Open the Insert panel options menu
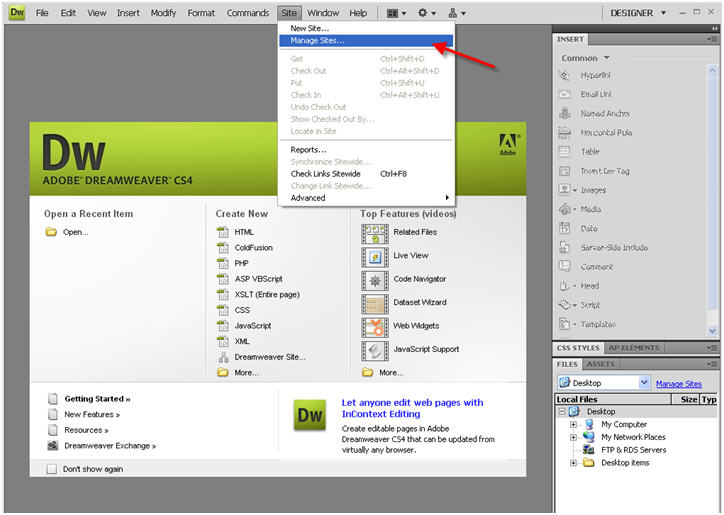 pos(712,39)
